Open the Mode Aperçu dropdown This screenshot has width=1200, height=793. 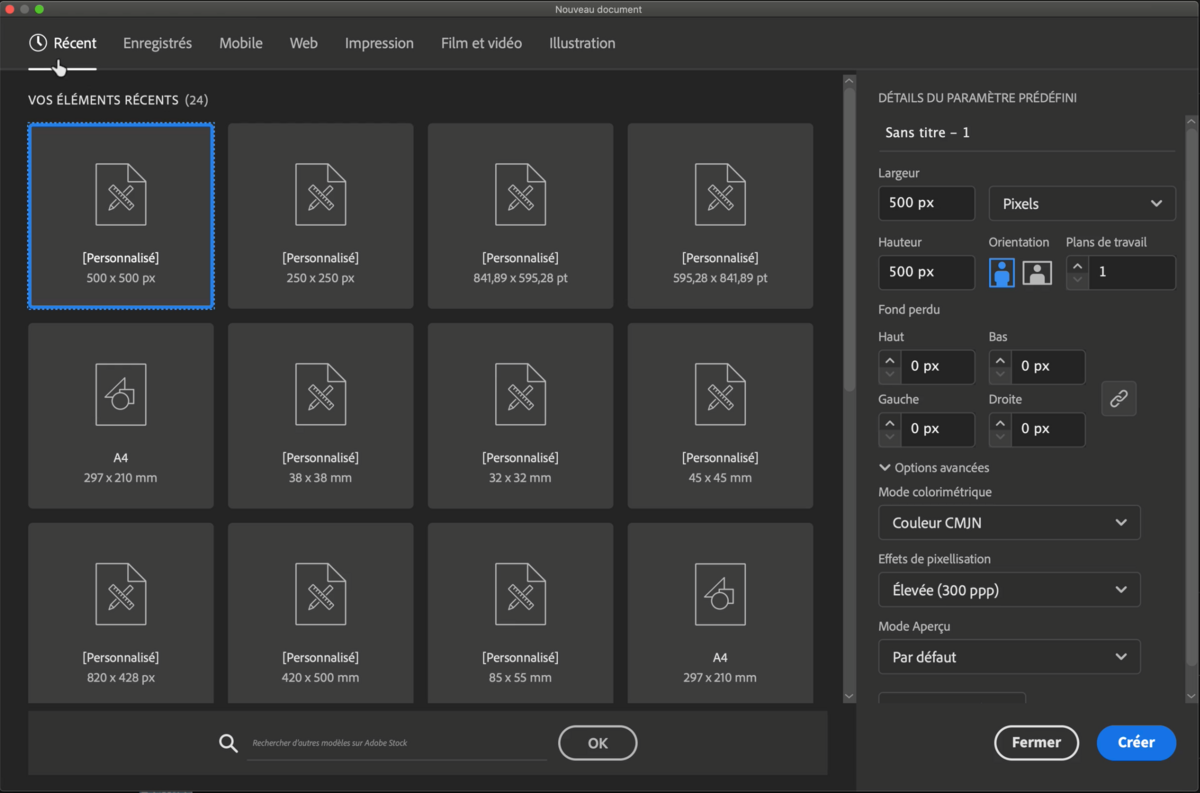1009,657
